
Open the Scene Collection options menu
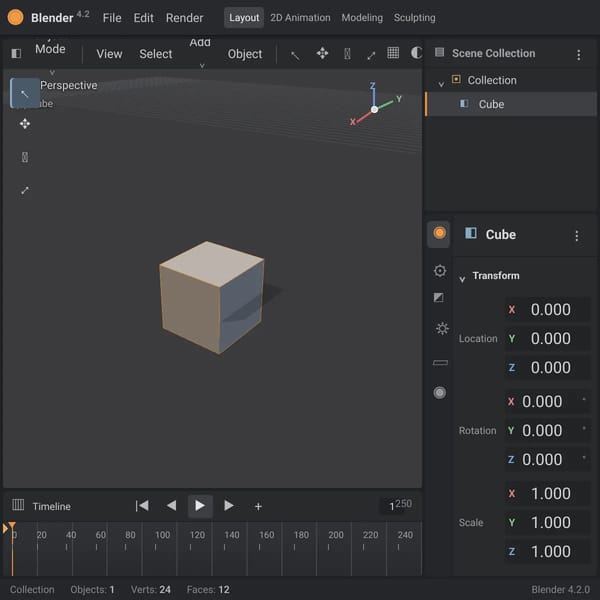coord(579,55)
